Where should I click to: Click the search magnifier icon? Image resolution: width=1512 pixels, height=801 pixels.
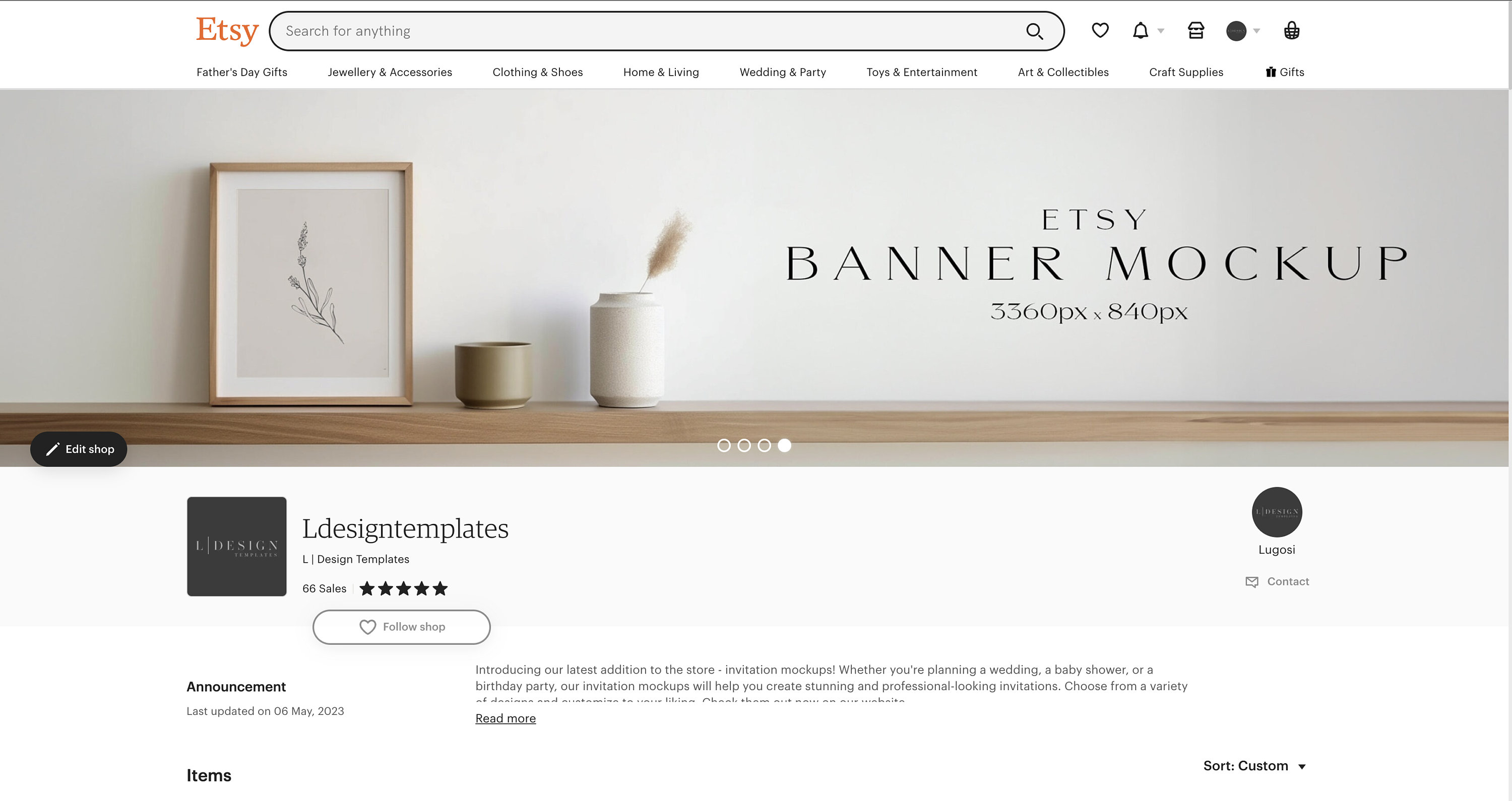[x=1035, y=31]
